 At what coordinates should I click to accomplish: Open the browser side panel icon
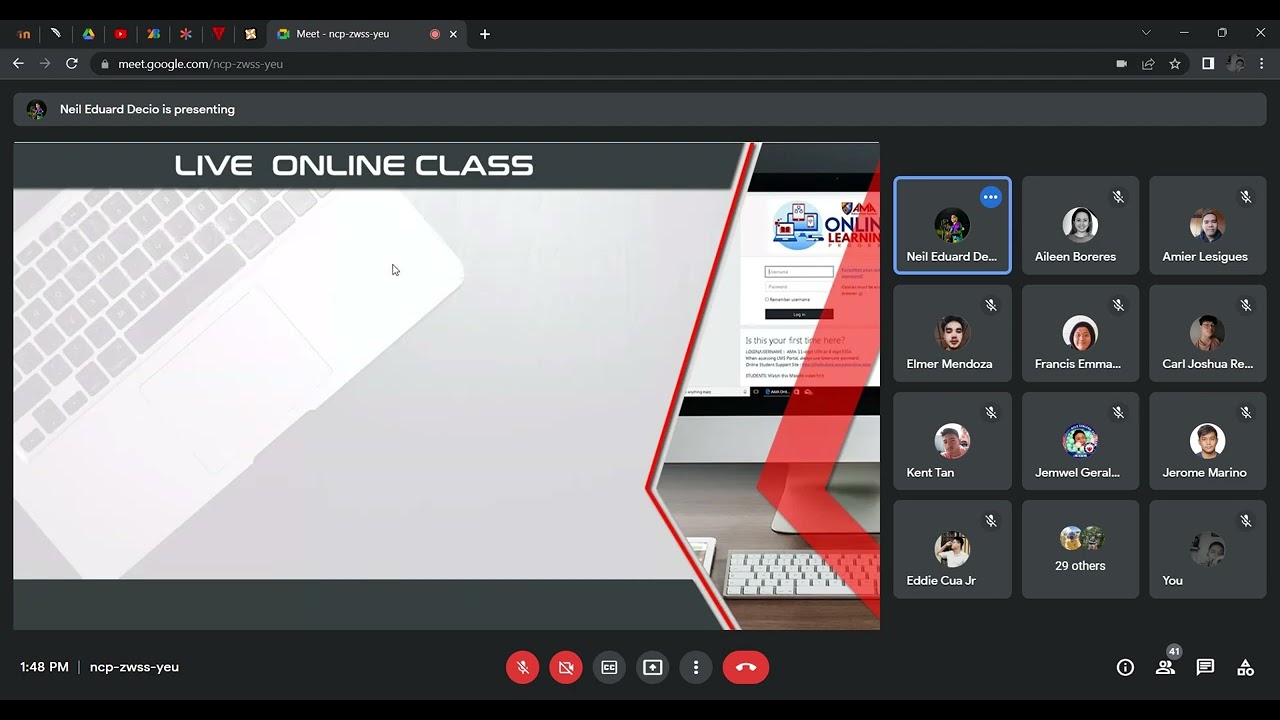tap(1208, 63)
